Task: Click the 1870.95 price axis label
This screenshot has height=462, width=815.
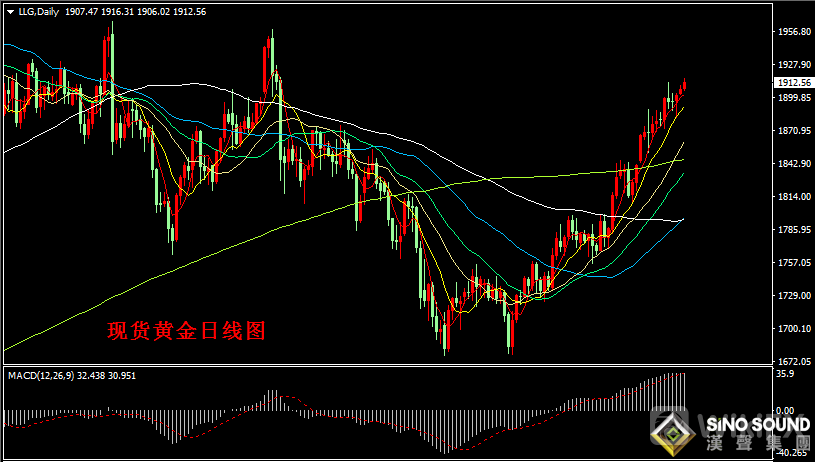Action: 792,131
